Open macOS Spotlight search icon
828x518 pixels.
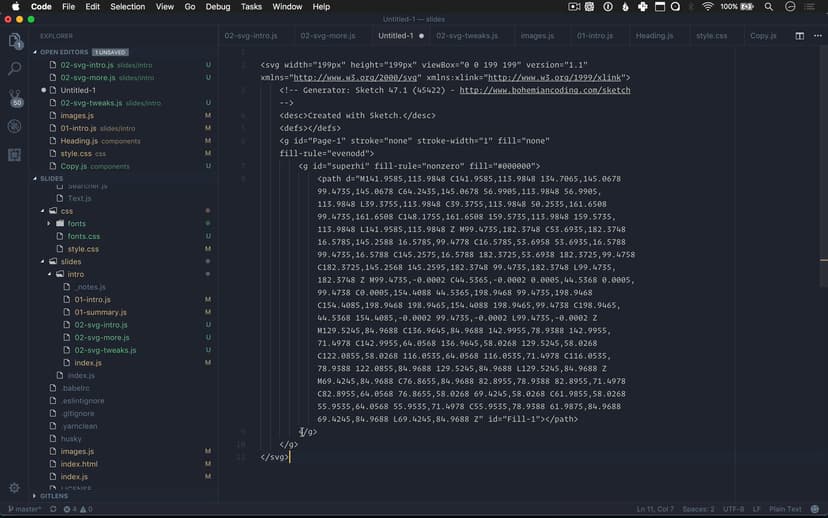[769, 7]
